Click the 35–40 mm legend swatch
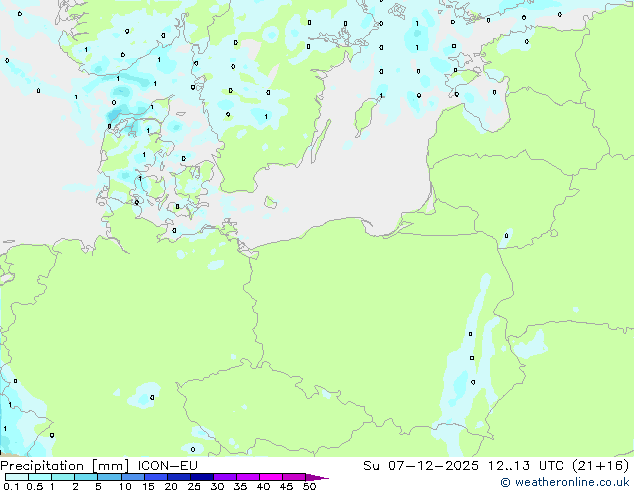This screenshot has width=634, height=490. 247,477
